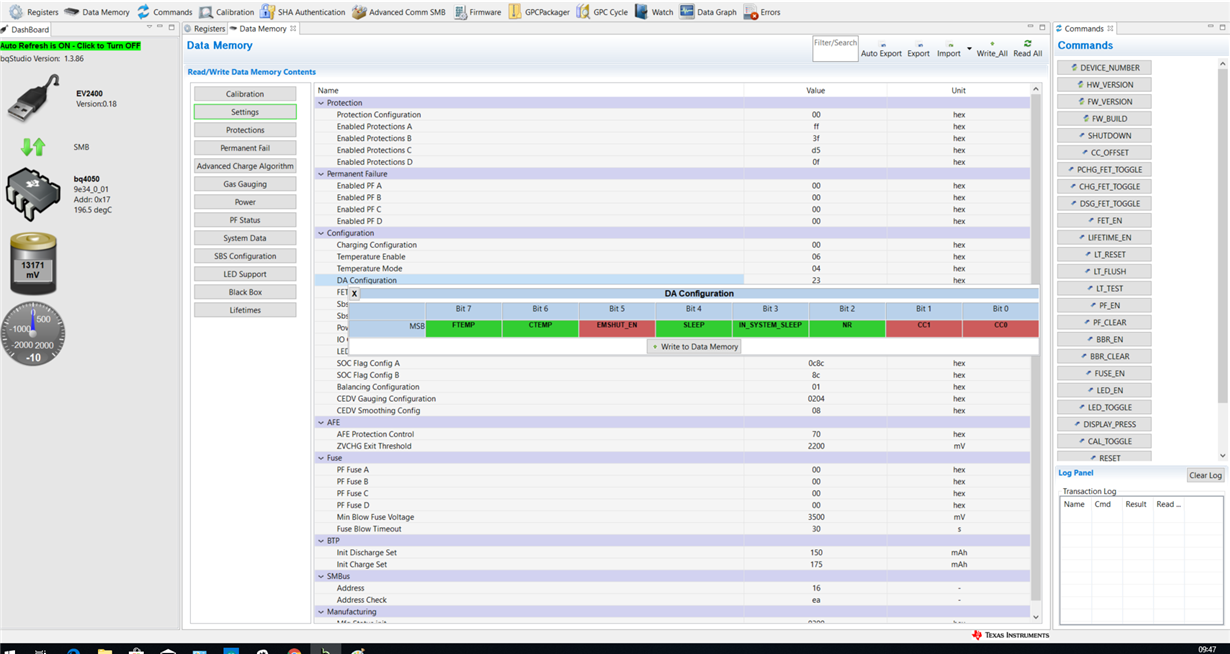Toggle the FTEMP bit
This screenshot has width=1230, height=654.
(x=462, y=326)
